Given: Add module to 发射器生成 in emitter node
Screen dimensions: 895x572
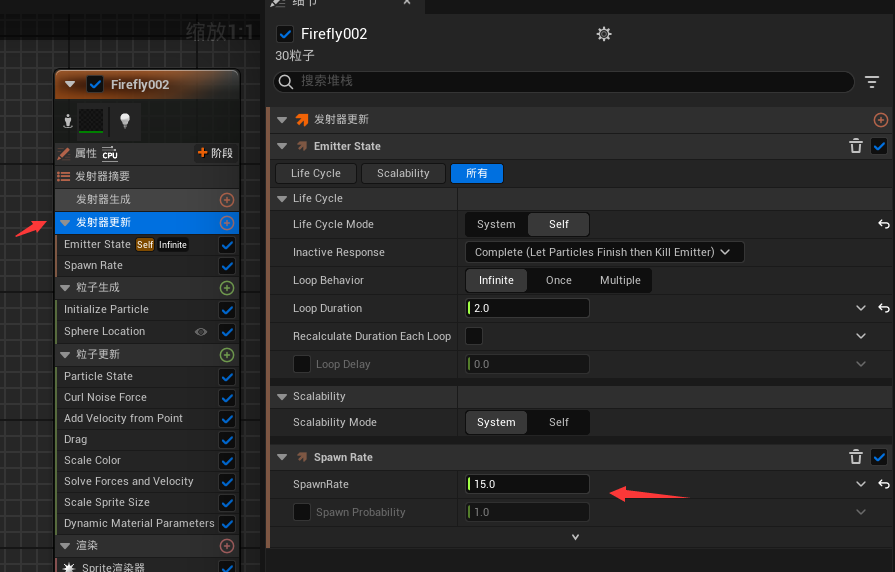Looking at the screenshot, I should pos(227,200).
